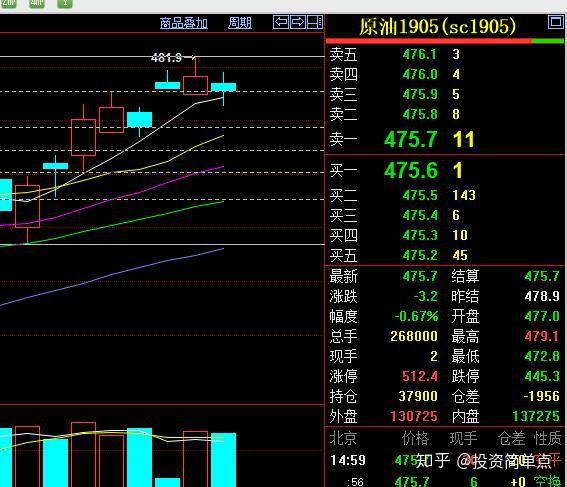Open the 周期 period link

pyautogui.click(x=240, y=23)
